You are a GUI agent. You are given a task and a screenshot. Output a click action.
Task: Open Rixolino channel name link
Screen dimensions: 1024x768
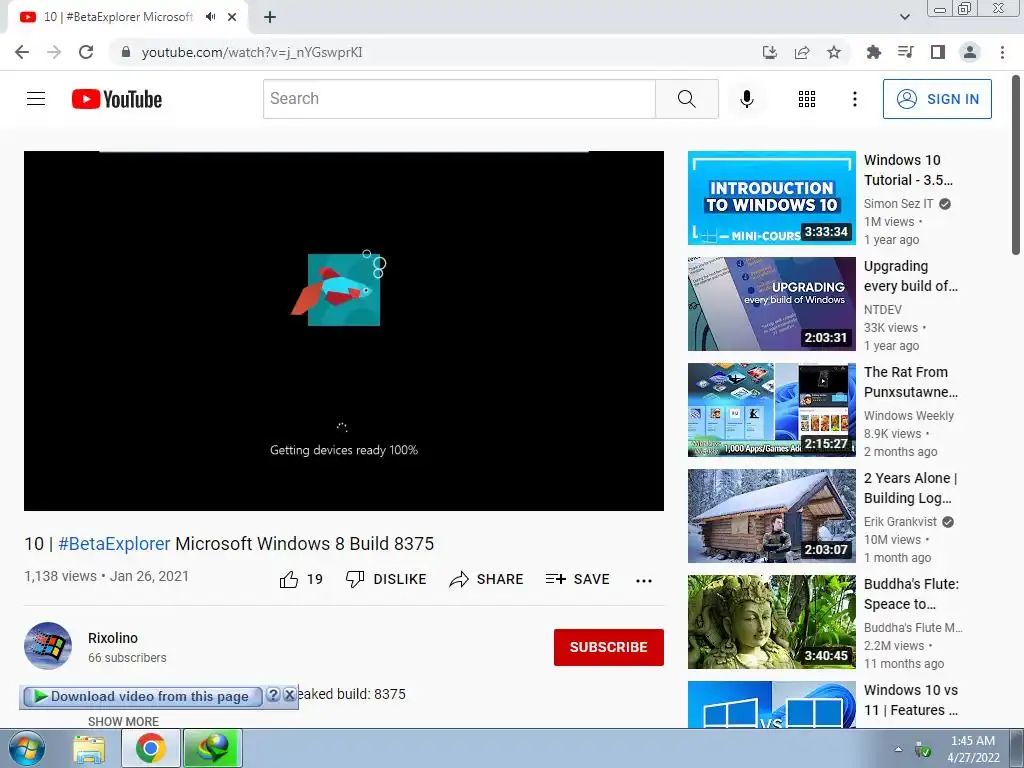point(113,638)
